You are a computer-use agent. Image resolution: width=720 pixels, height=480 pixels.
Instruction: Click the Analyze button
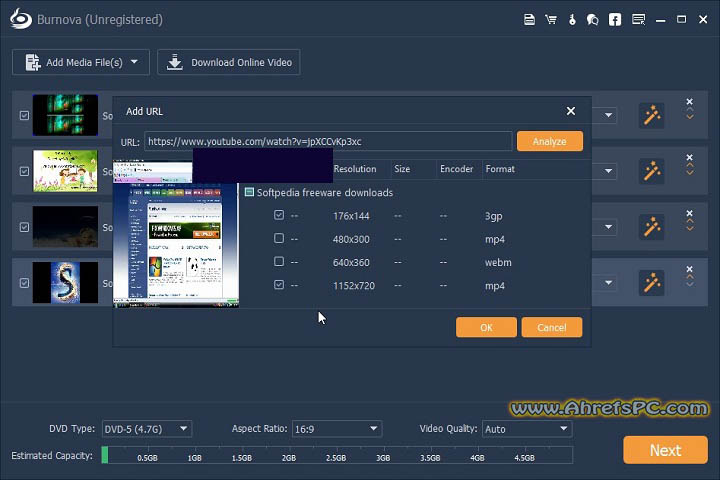click(x=550, y=141)
